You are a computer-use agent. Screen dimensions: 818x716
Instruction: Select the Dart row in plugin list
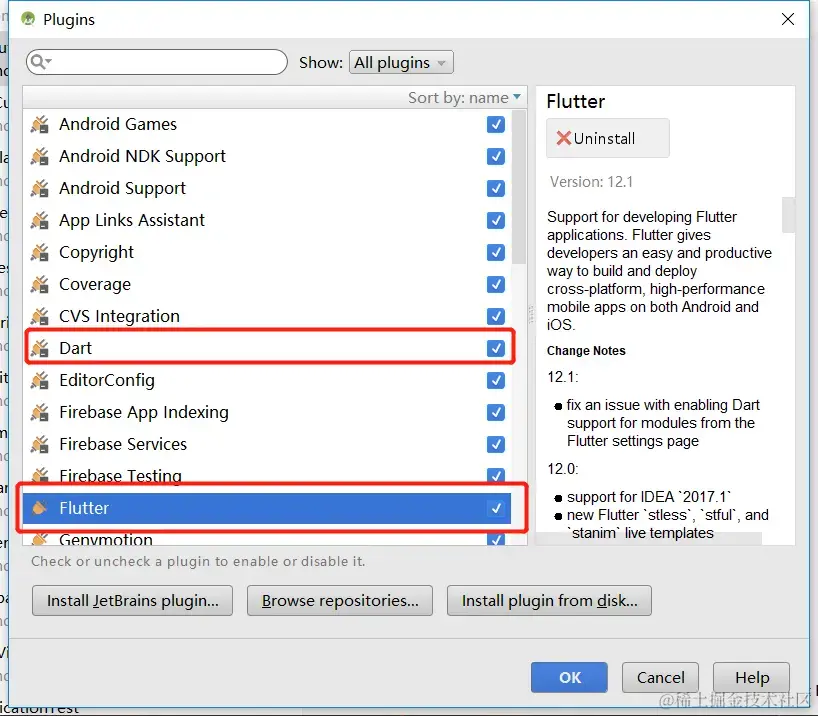(x=267, y=348)
